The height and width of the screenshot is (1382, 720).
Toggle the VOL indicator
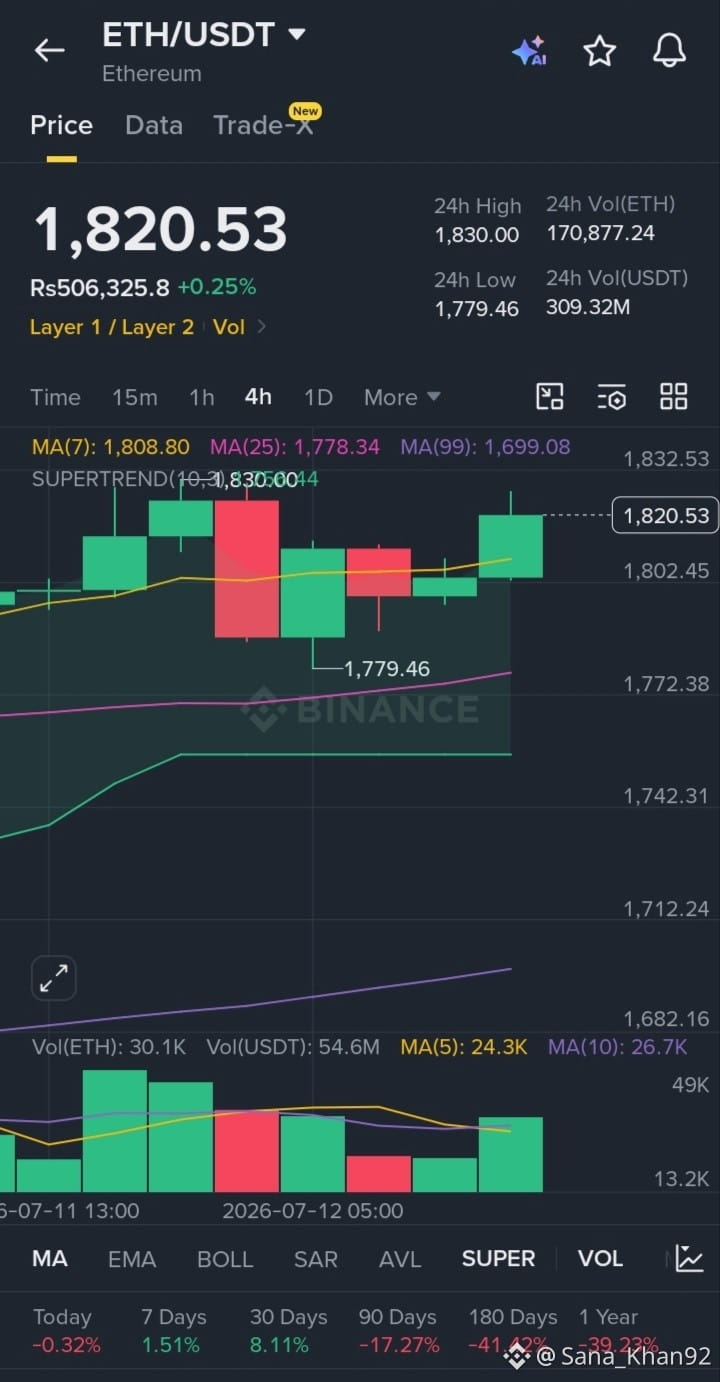pos(600,1258)
